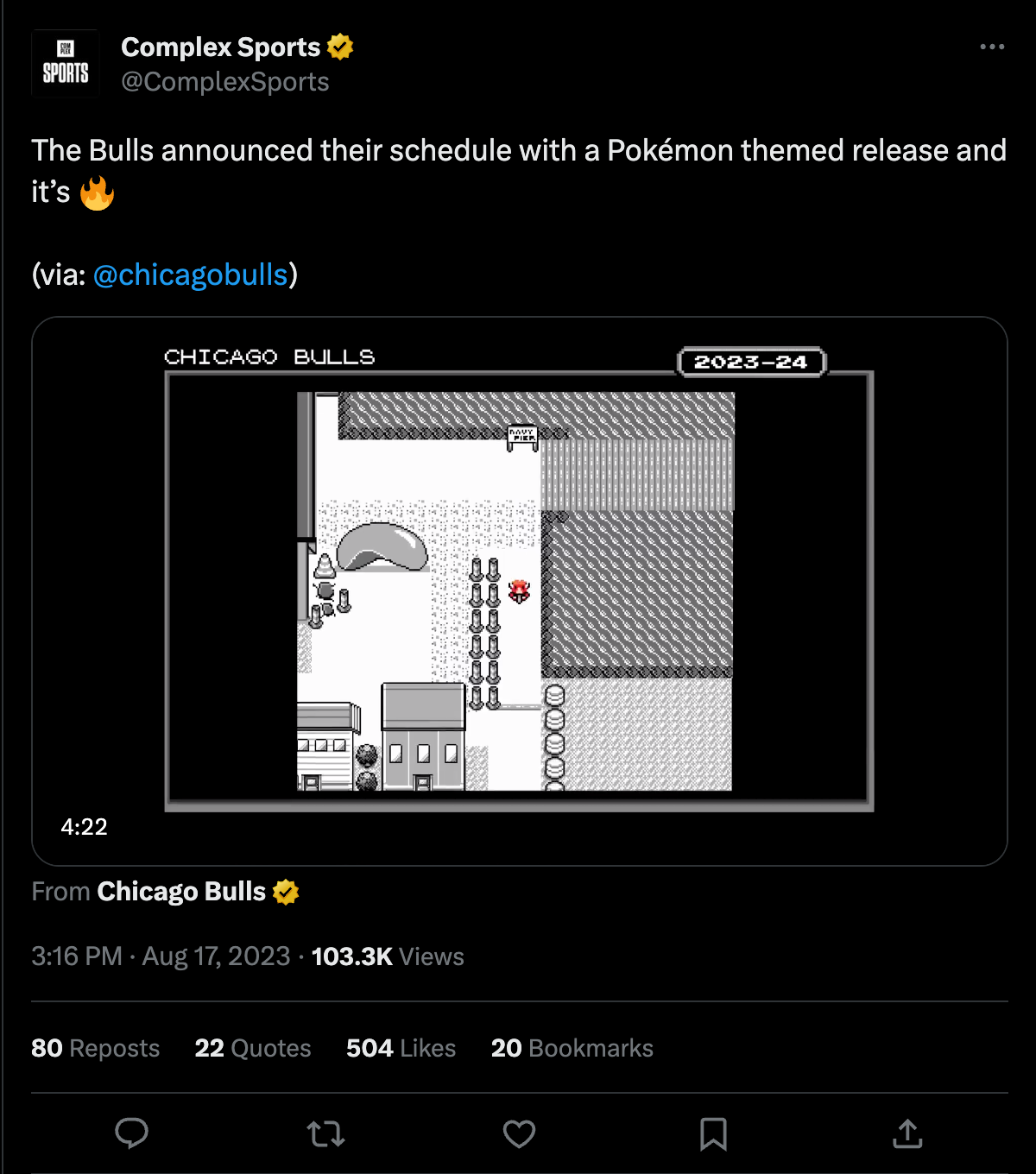Click the Chicago Bulls video source link
Viewport: 1036px width, 1174px height.
[180, 892]
